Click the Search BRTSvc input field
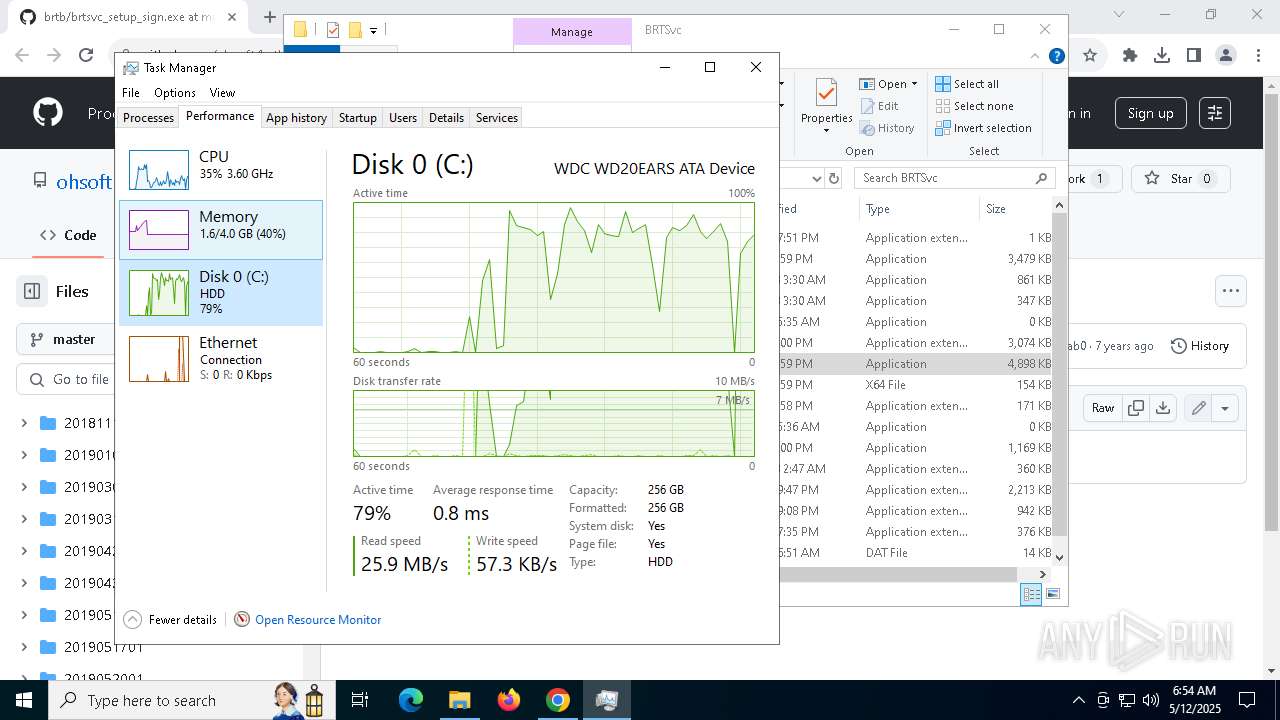 coord(944,178)
